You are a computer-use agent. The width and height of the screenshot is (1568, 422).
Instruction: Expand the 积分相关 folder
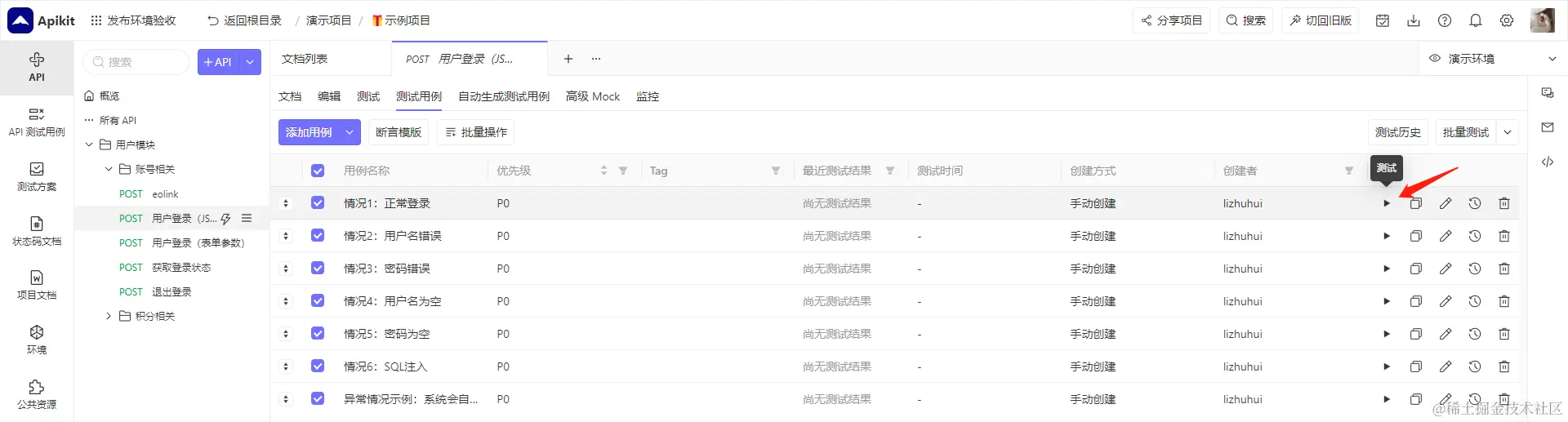[108, 316]
